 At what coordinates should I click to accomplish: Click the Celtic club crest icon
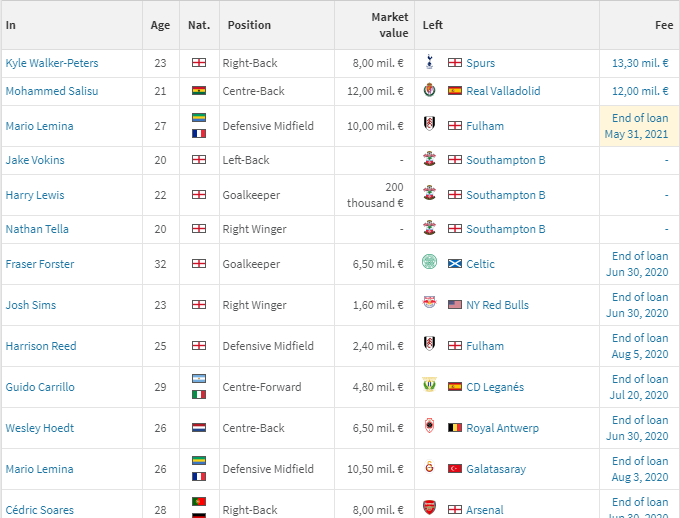pos(429,263)
